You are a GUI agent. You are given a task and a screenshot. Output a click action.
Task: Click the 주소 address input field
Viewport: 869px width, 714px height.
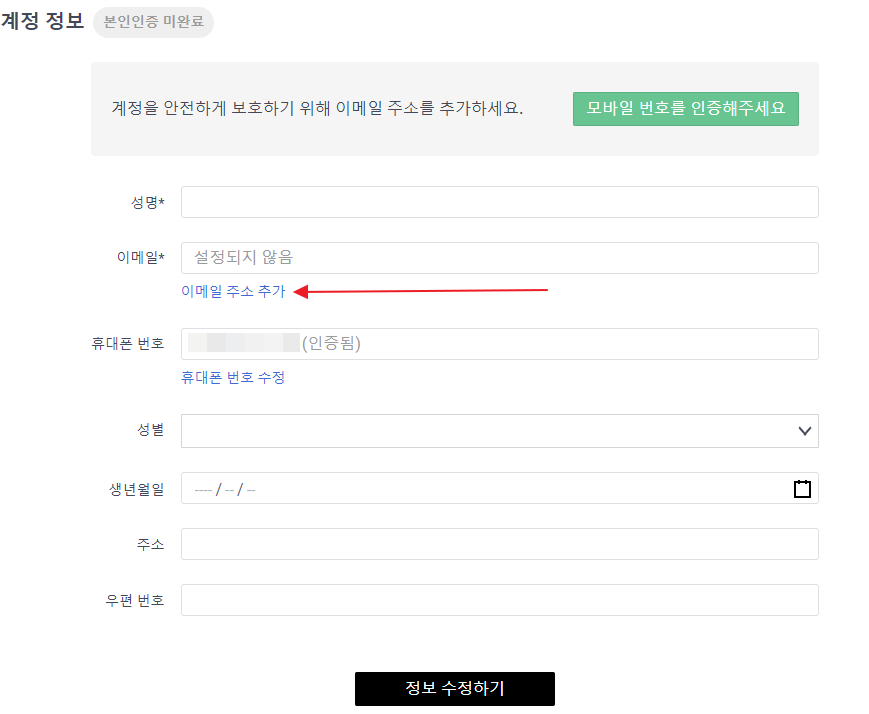500,543
